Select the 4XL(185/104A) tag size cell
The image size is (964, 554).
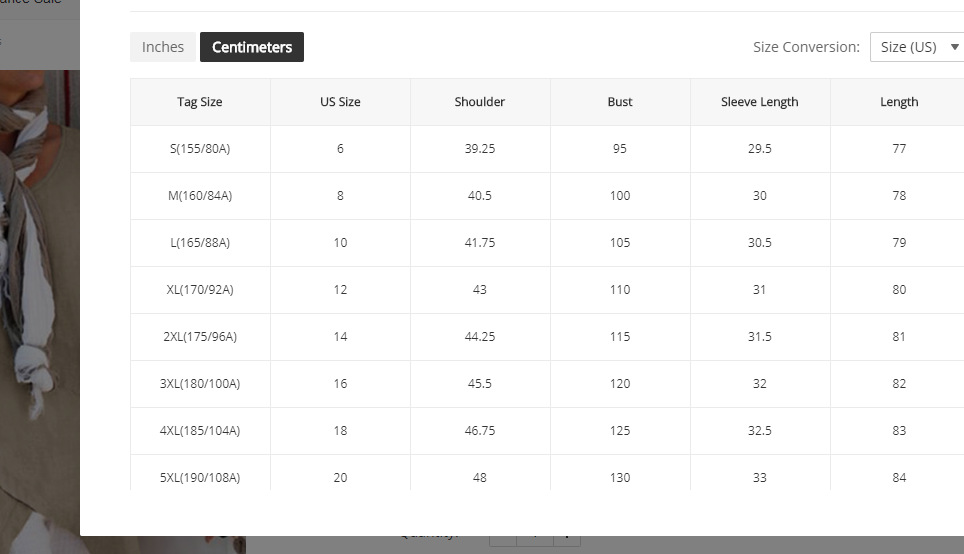(200, 431)
